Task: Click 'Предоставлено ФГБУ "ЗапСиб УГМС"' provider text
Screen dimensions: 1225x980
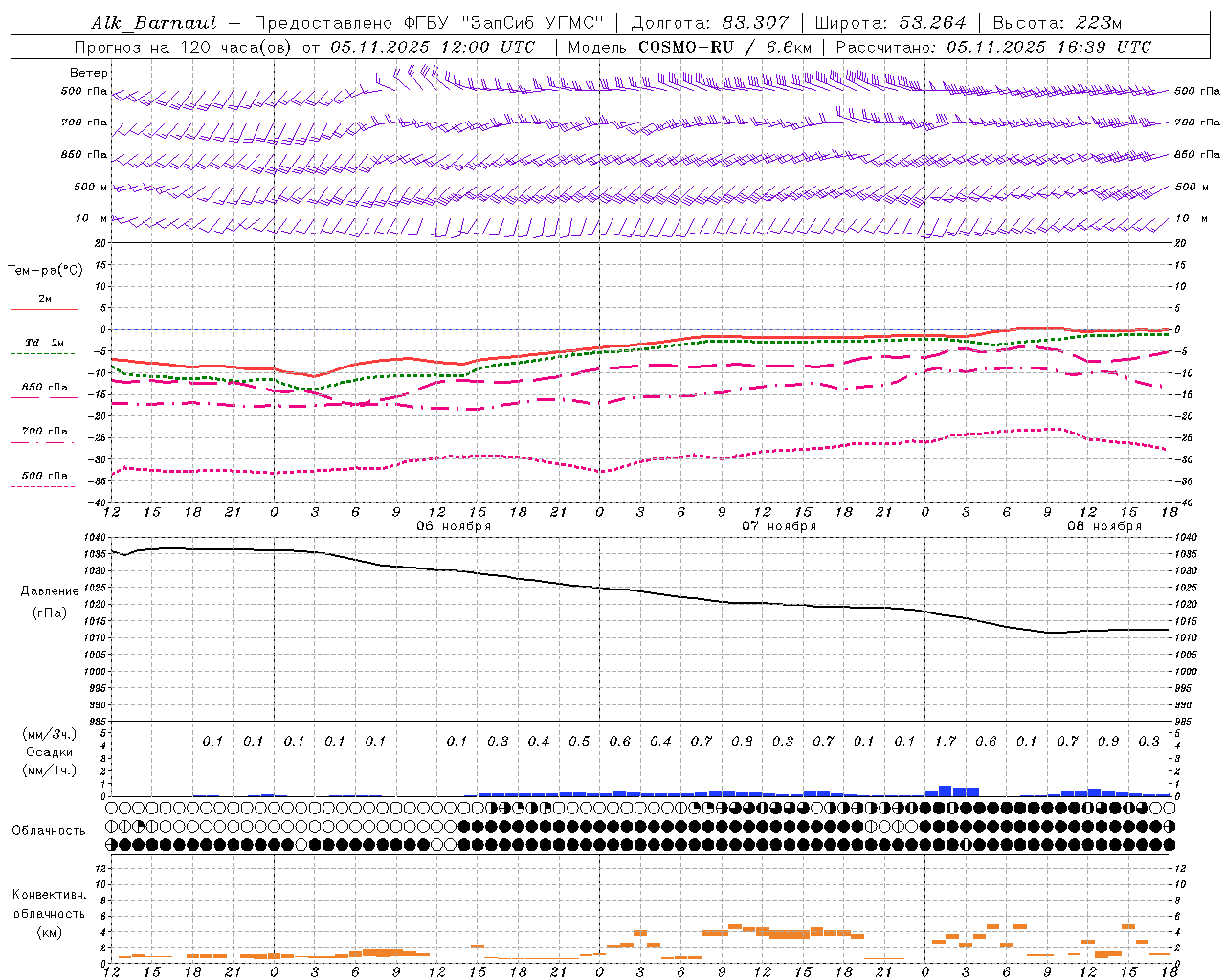Action: tap(430, 23)
